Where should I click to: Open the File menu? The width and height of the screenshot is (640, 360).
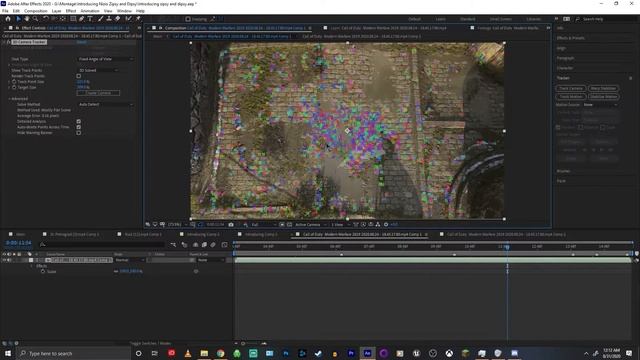(5, 11)
